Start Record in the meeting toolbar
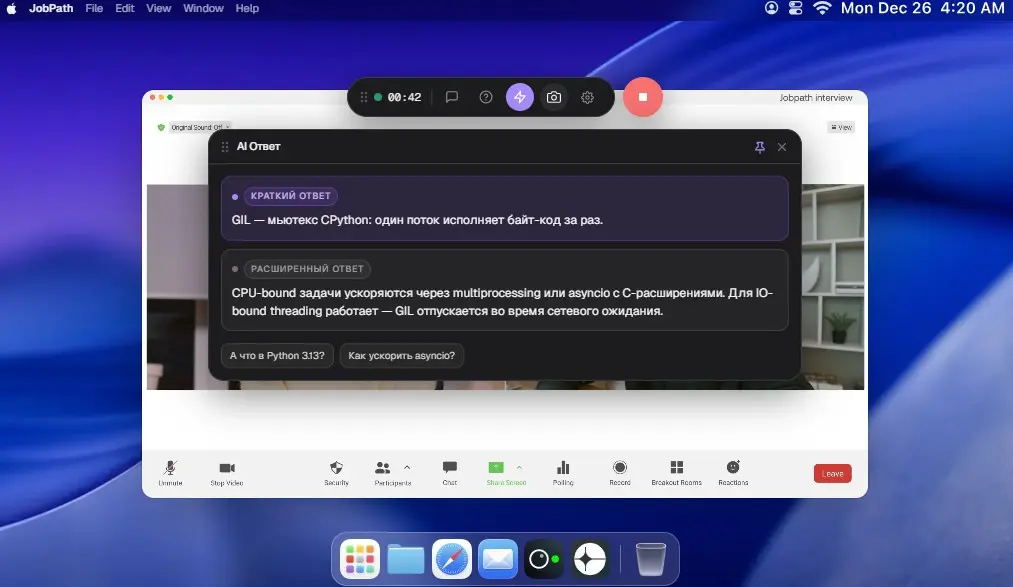1013x587 pixels. point(620,473)
